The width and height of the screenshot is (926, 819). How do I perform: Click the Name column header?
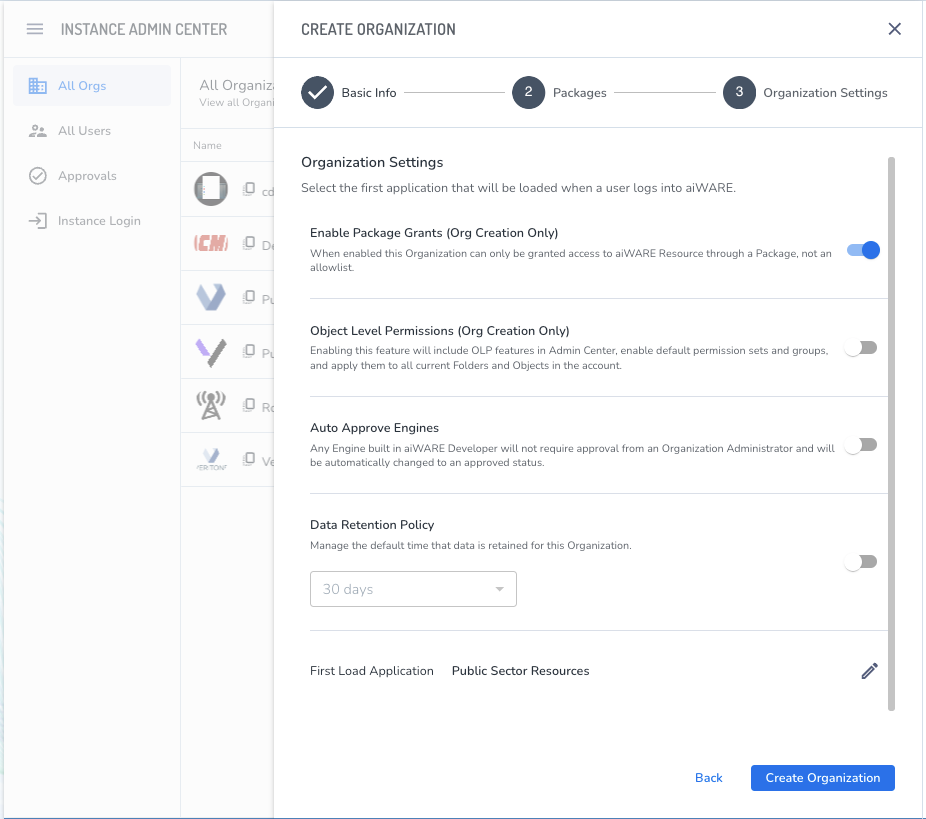tap(207, 145)
